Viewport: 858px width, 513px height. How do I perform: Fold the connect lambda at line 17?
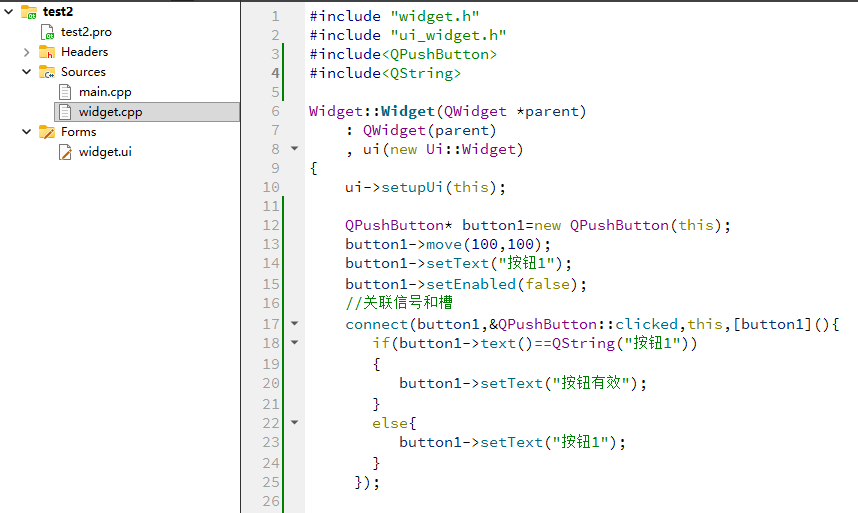[x=294, y=323]
